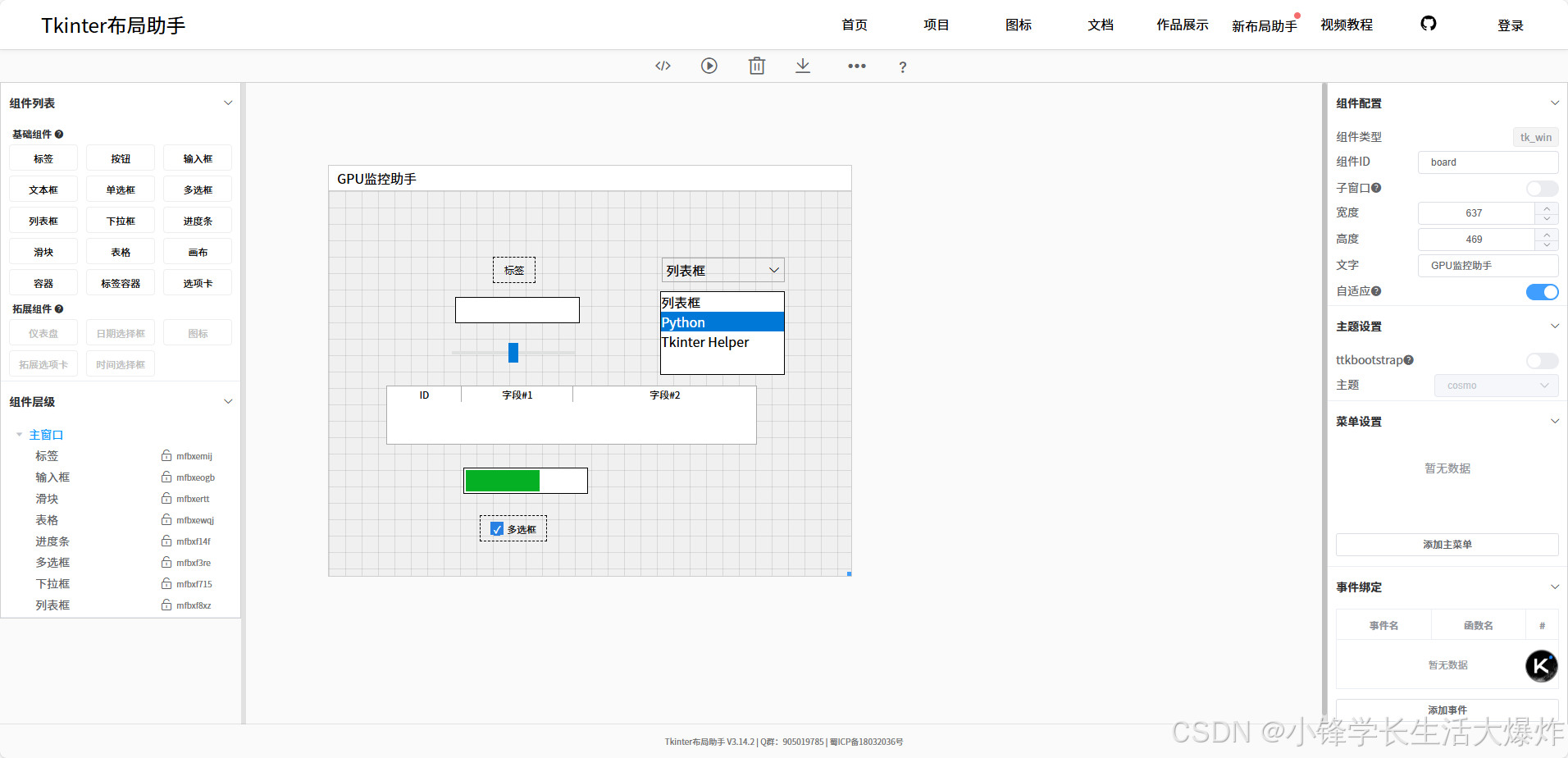Select Tkinter Helper in the listbox
The image size is (1568, 758).
coord(722,342)
